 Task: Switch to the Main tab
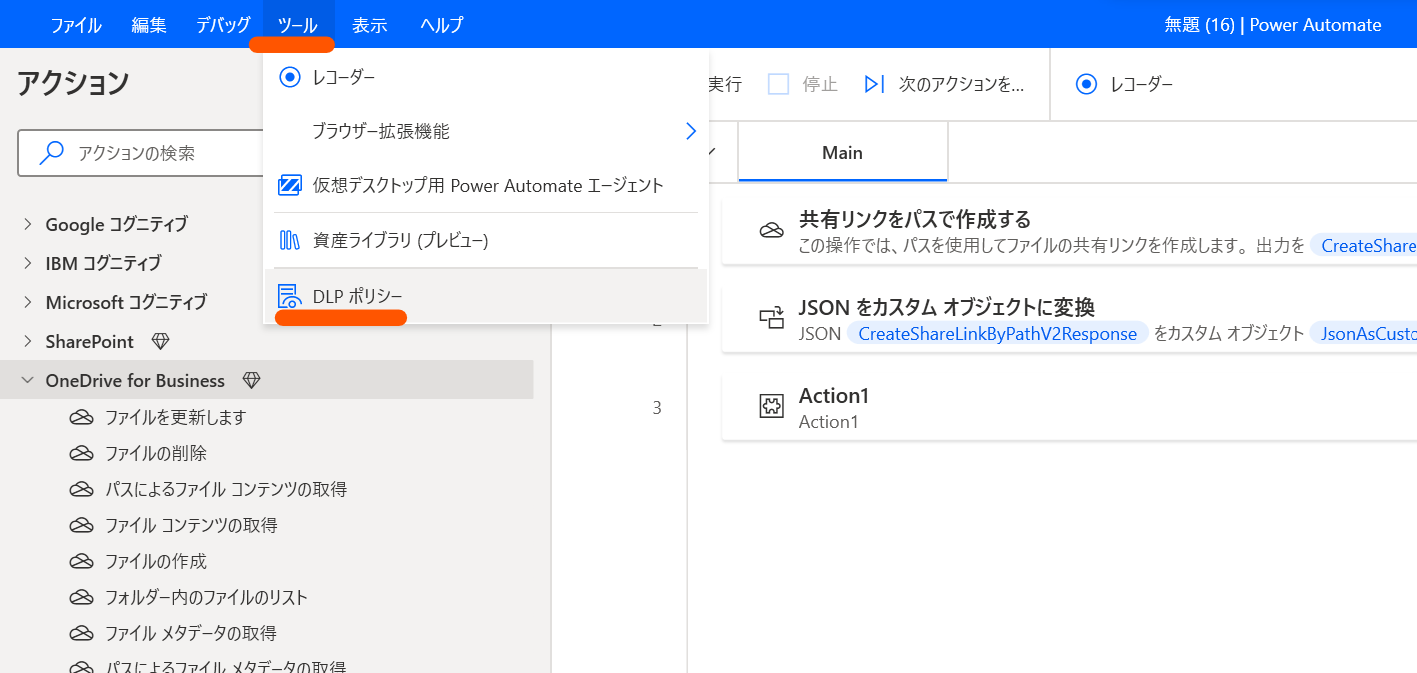click(842, 152)
